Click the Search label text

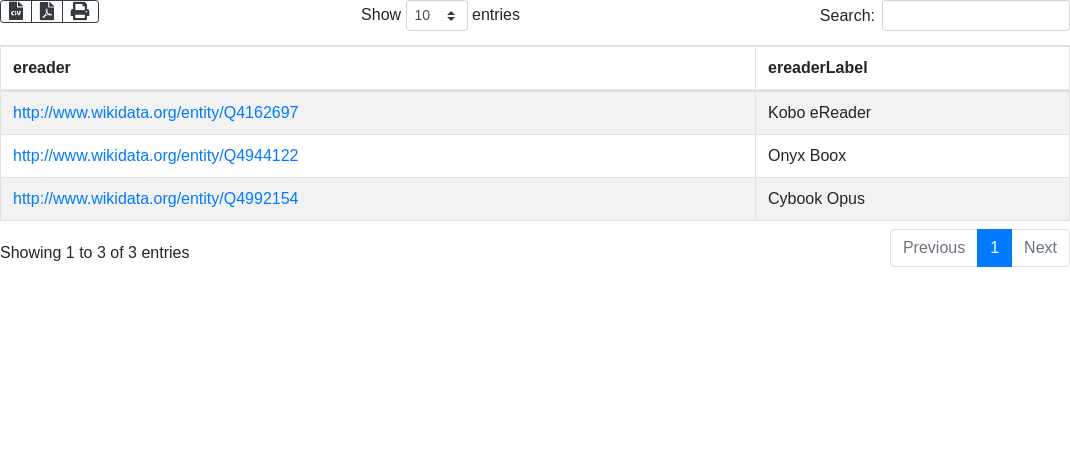847,16
